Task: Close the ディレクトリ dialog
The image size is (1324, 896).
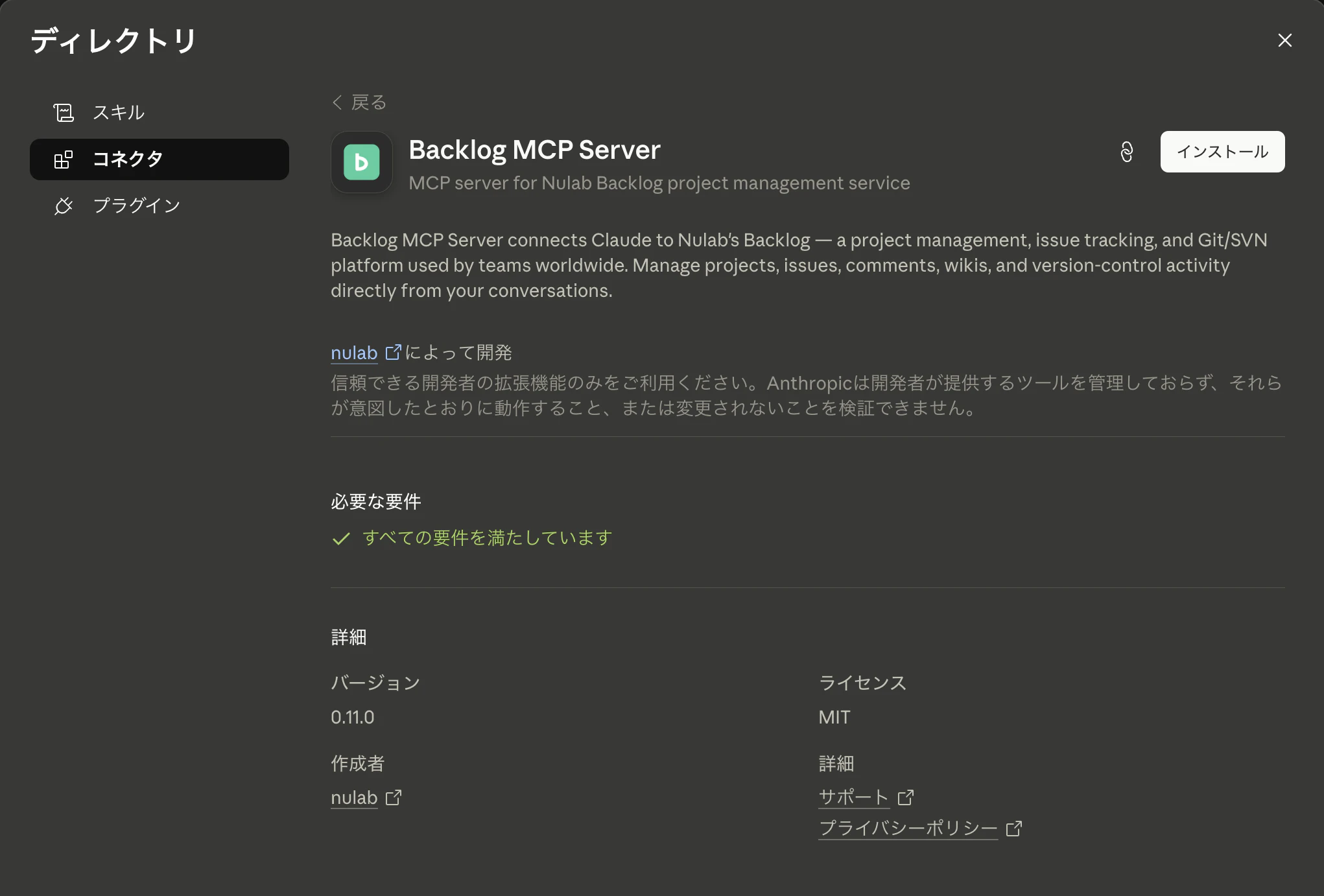Action: tap(1284, 40)
